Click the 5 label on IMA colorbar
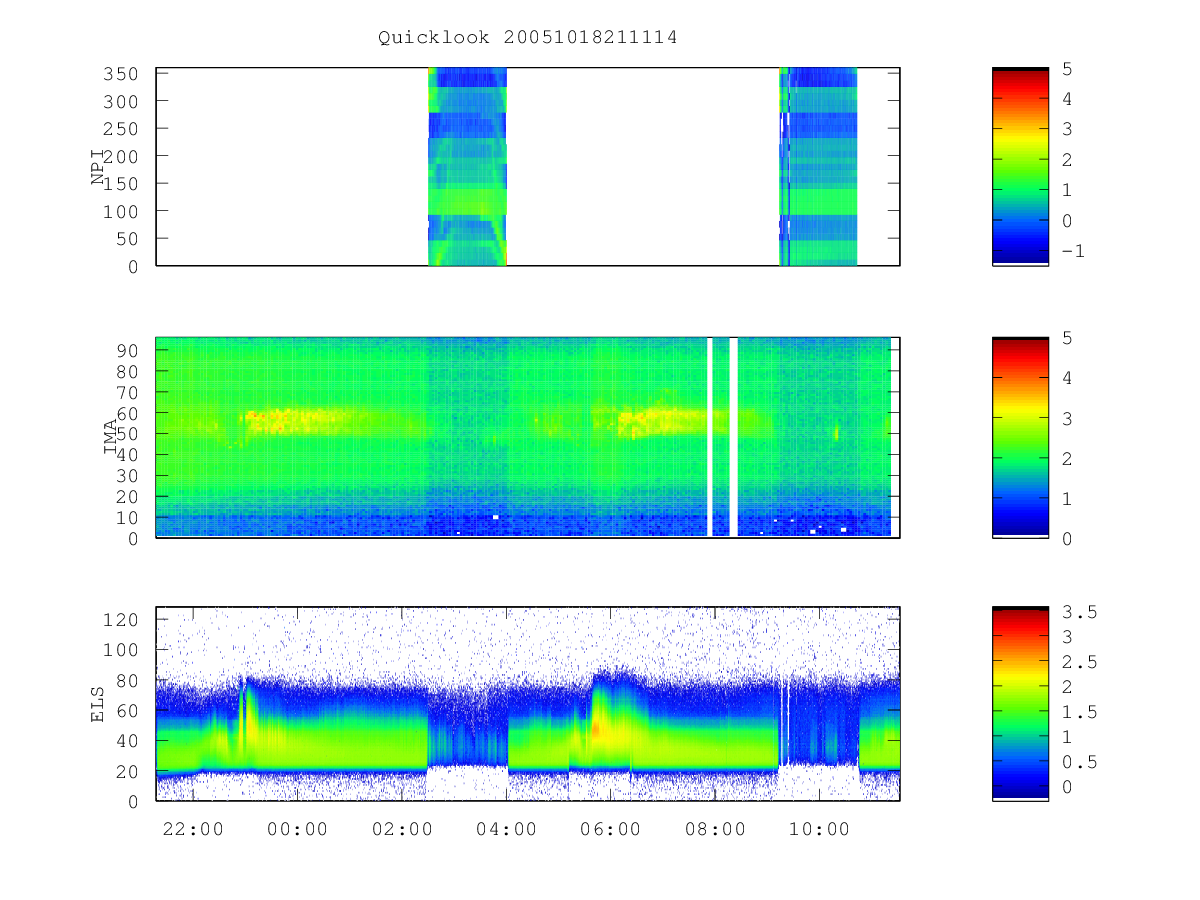 point(1066,338)
